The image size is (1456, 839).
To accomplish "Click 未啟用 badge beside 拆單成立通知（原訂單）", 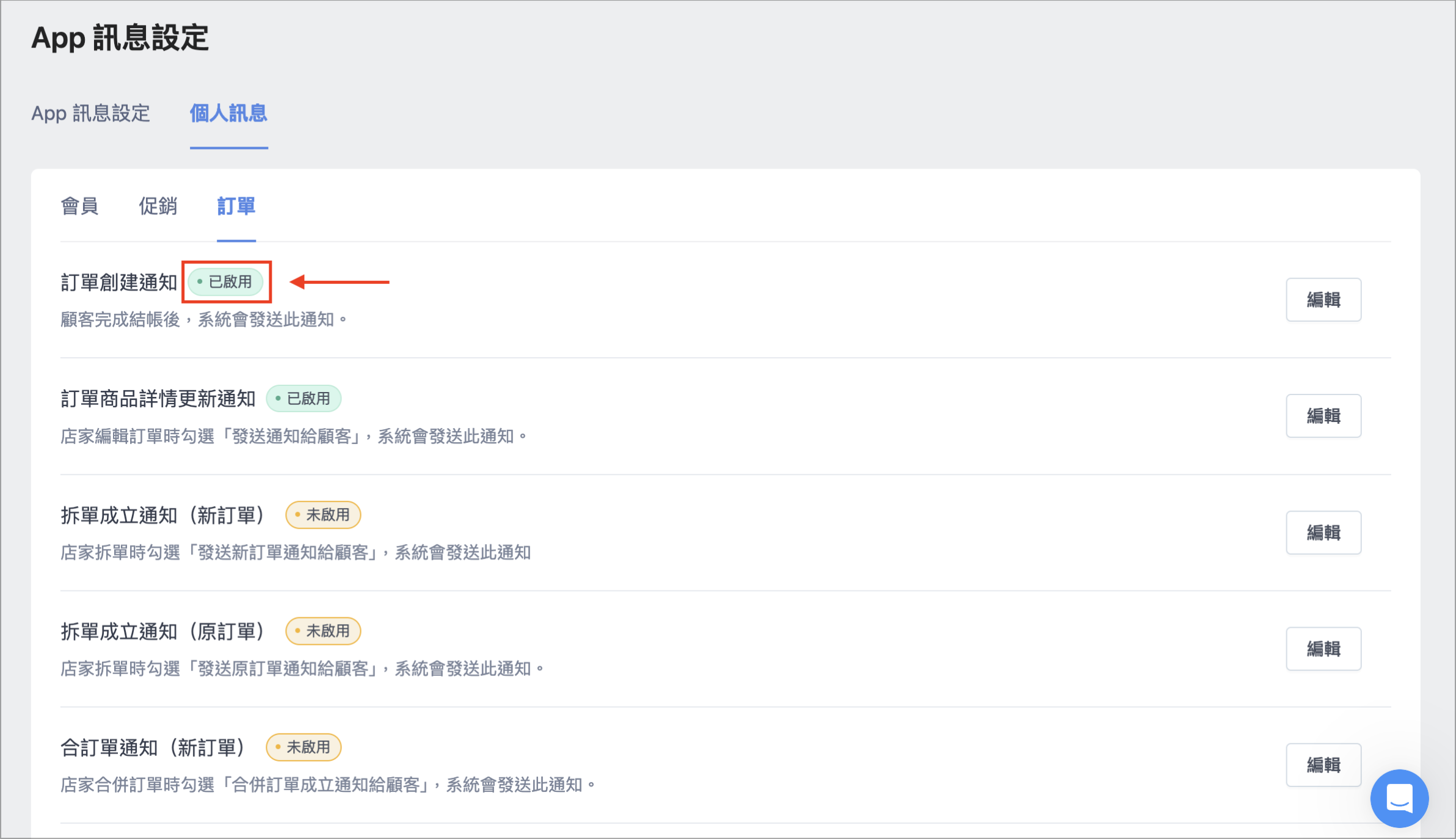I will click(x=323, y=631).
